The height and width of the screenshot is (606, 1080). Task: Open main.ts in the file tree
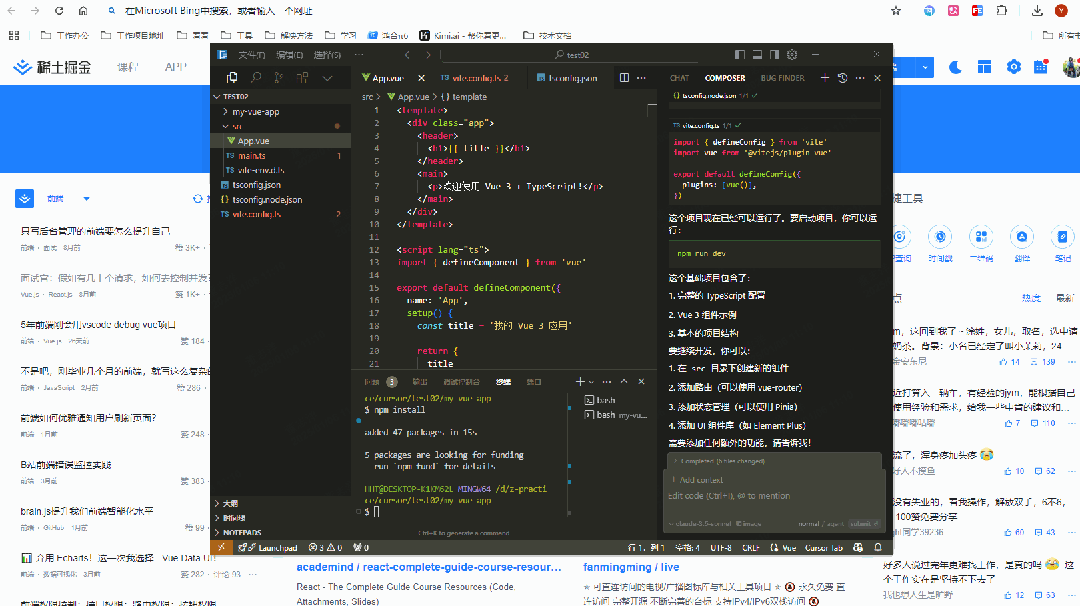(x=252, y=156)
